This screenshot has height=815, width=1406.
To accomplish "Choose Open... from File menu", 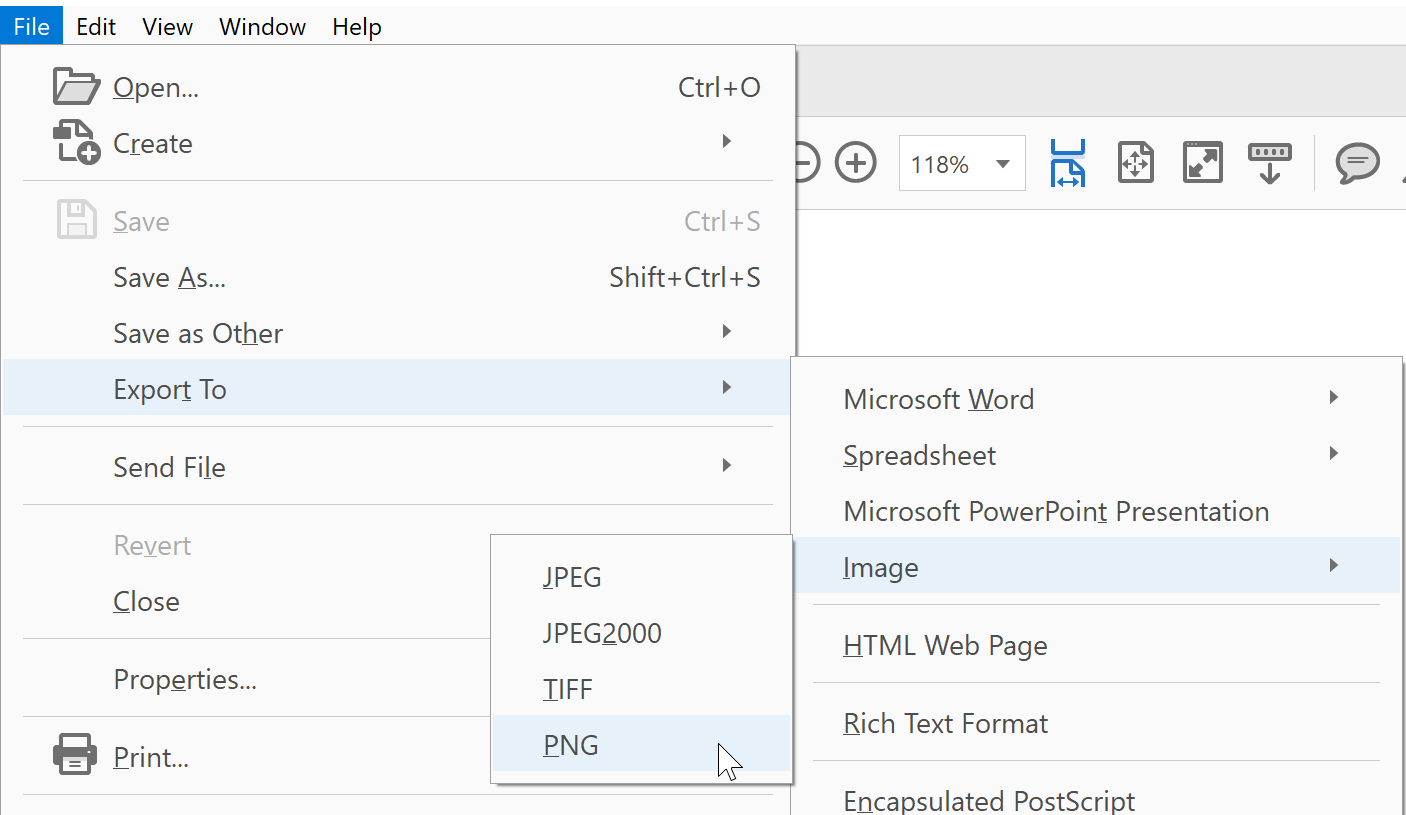I will point(398,88).
